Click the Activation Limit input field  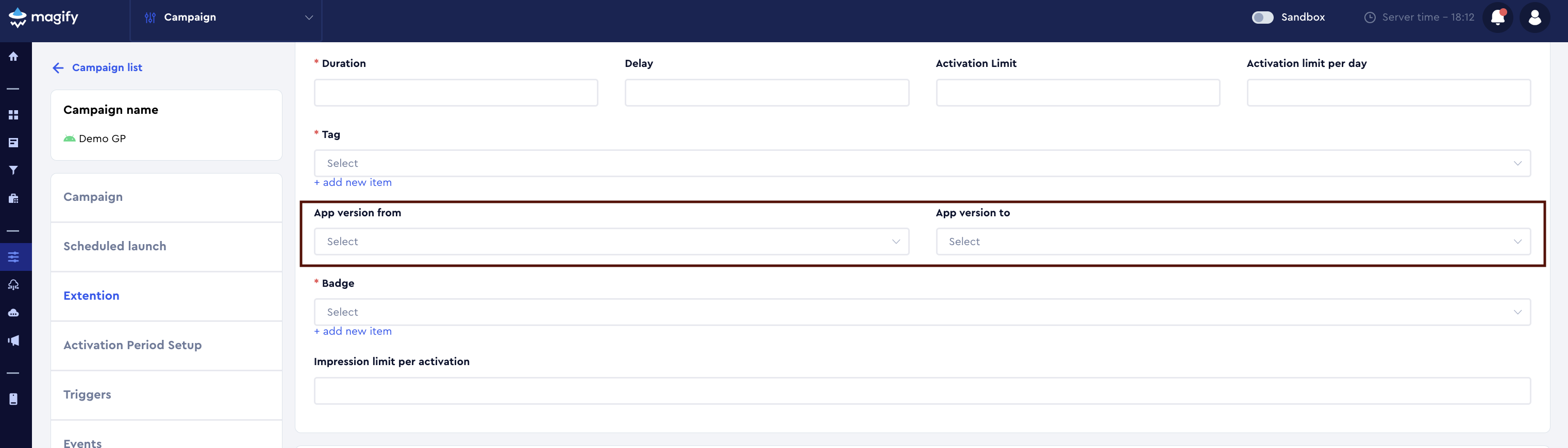pos(1077,92)
